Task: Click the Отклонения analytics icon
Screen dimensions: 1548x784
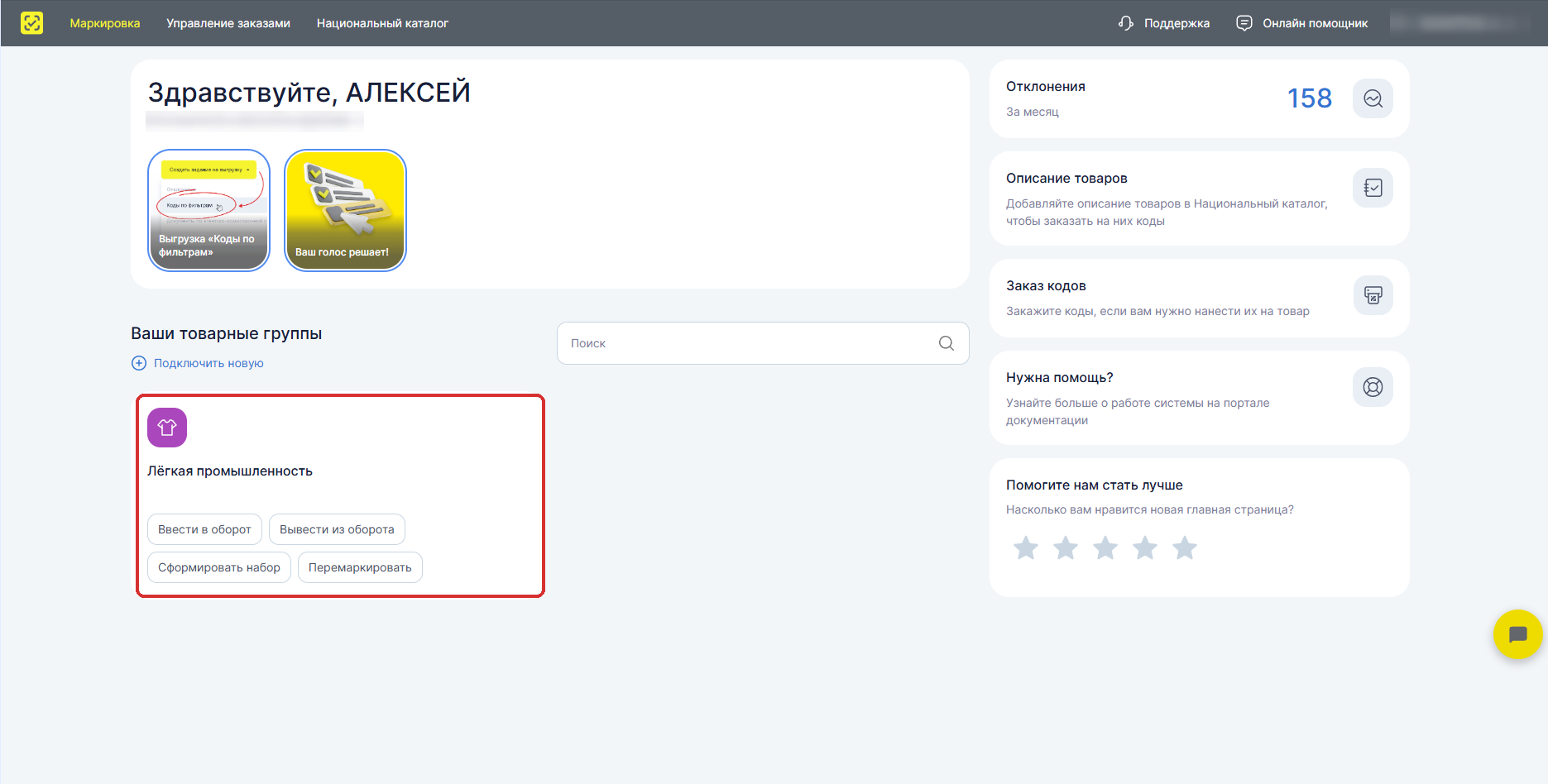Action: (x=1373, y=98)
